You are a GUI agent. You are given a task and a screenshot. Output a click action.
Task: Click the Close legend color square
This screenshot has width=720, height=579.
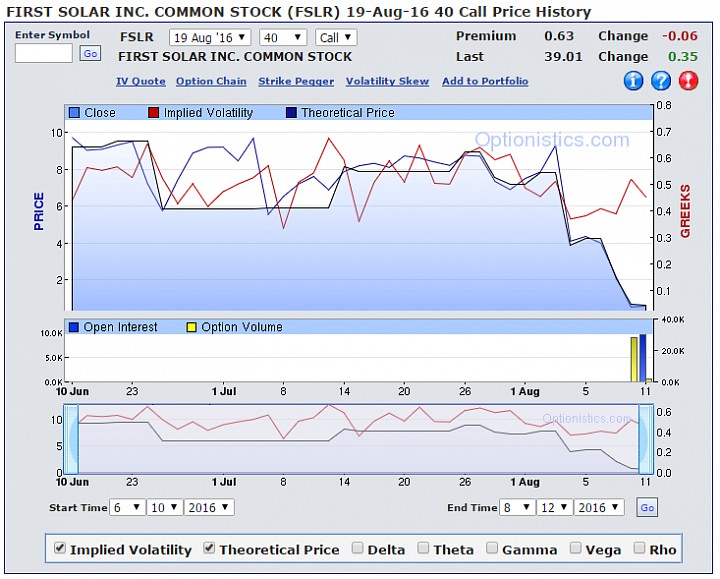pos(74,112)
